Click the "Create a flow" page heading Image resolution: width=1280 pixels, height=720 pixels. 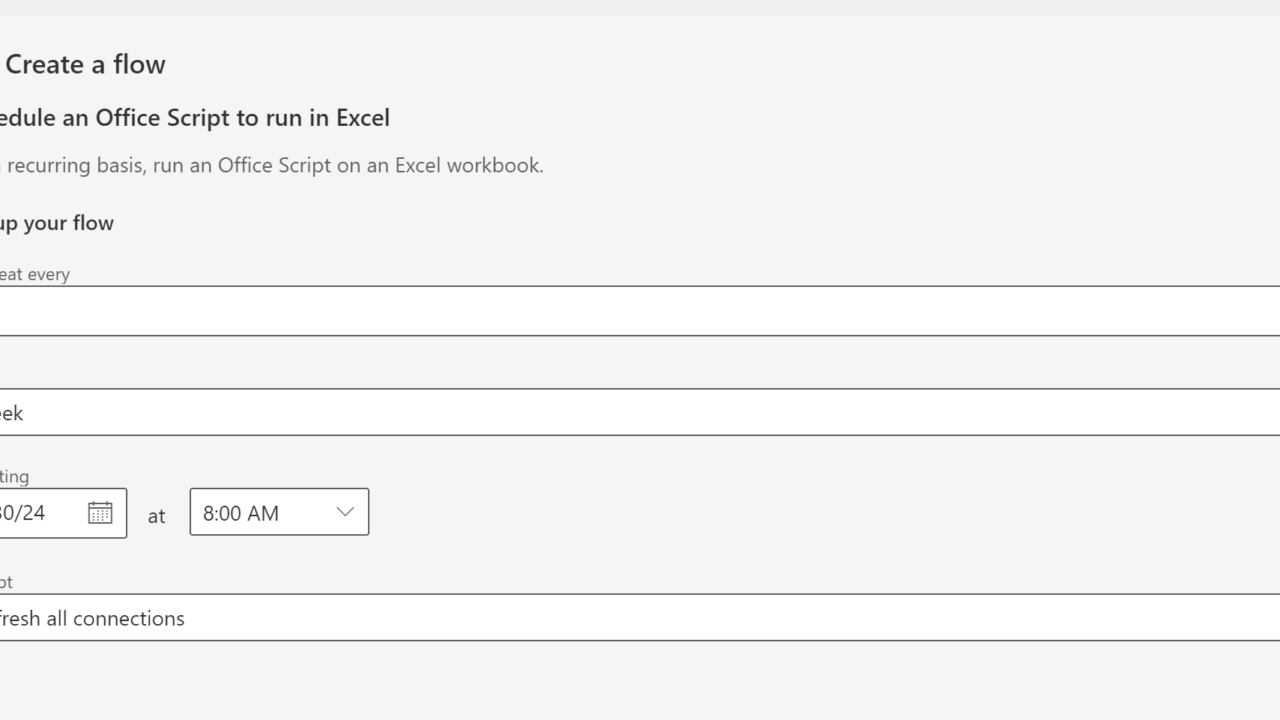(x=86, y=65)
